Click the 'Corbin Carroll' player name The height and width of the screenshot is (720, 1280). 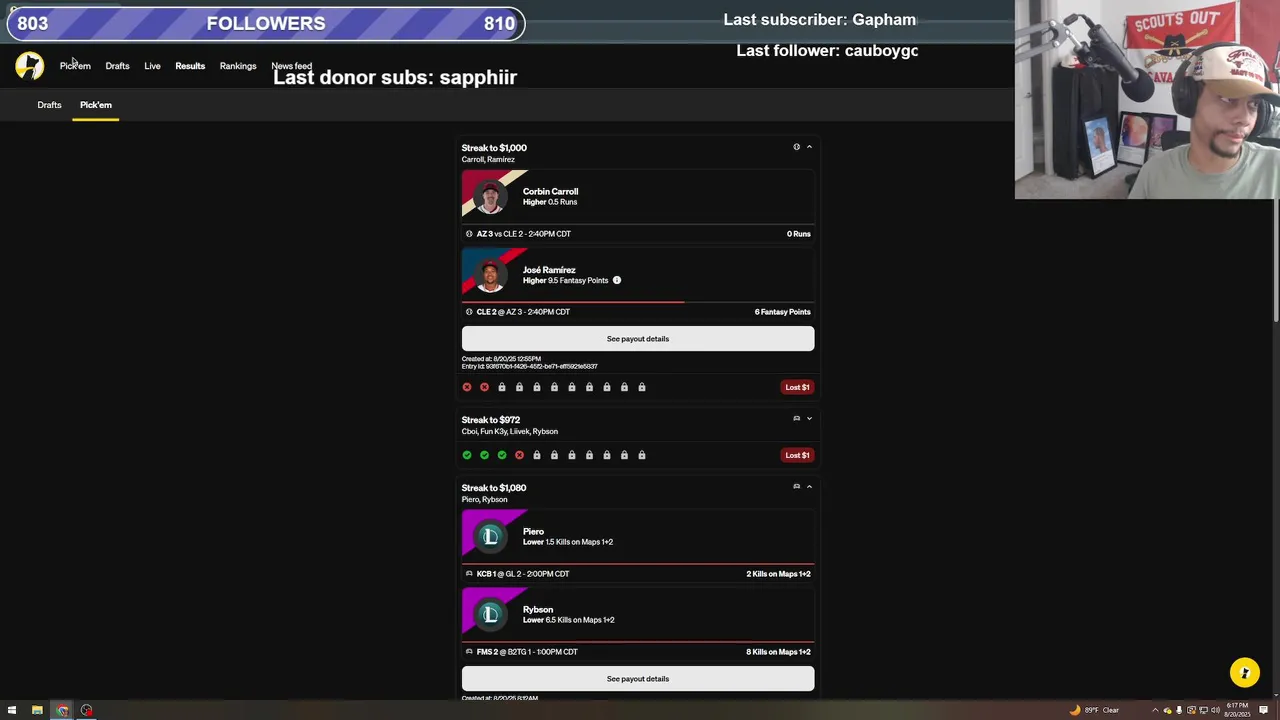coord(550,191)
